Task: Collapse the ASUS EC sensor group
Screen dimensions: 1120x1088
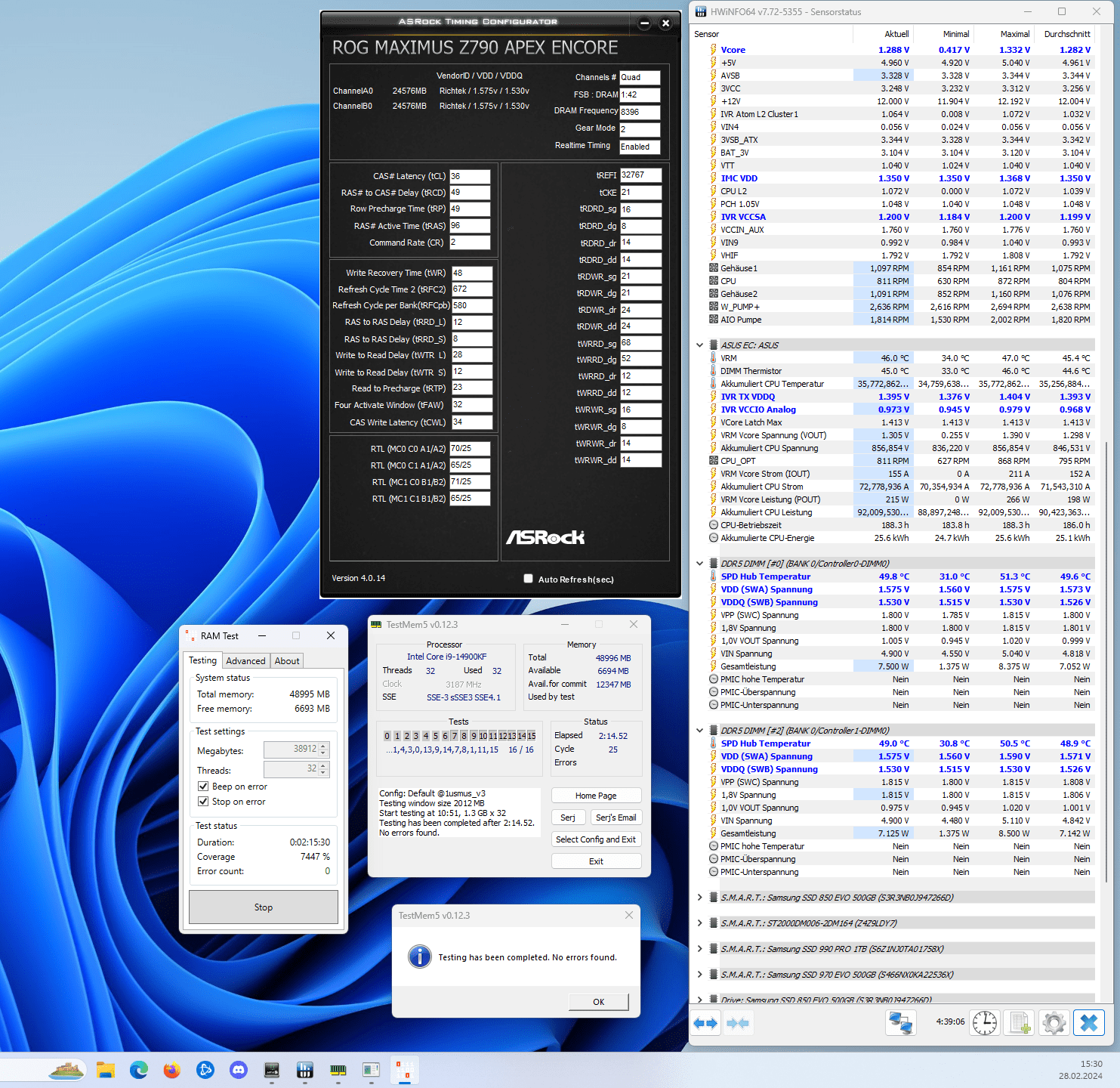Action: (700, 345)
